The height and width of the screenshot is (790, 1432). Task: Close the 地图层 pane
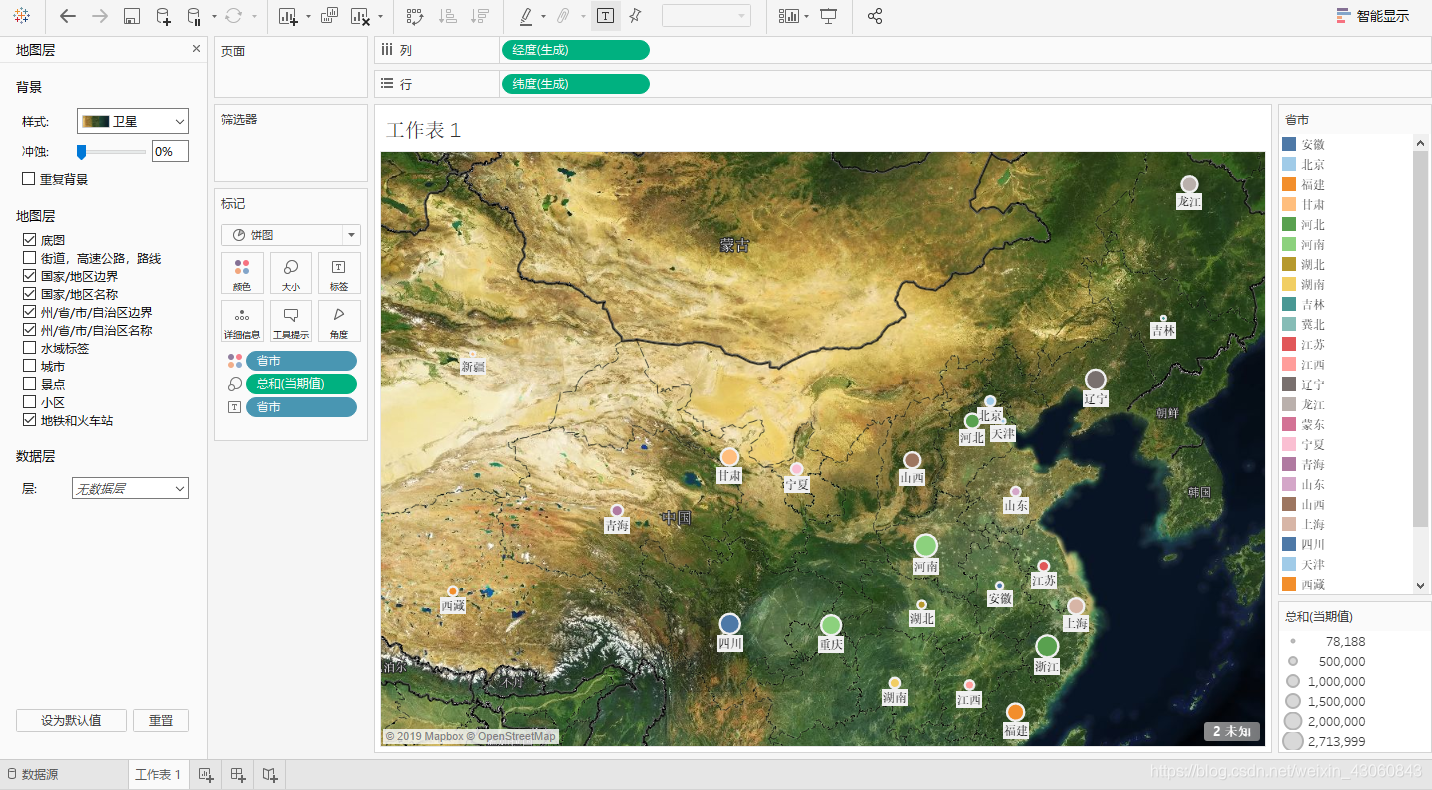click(x=196, y=49)
